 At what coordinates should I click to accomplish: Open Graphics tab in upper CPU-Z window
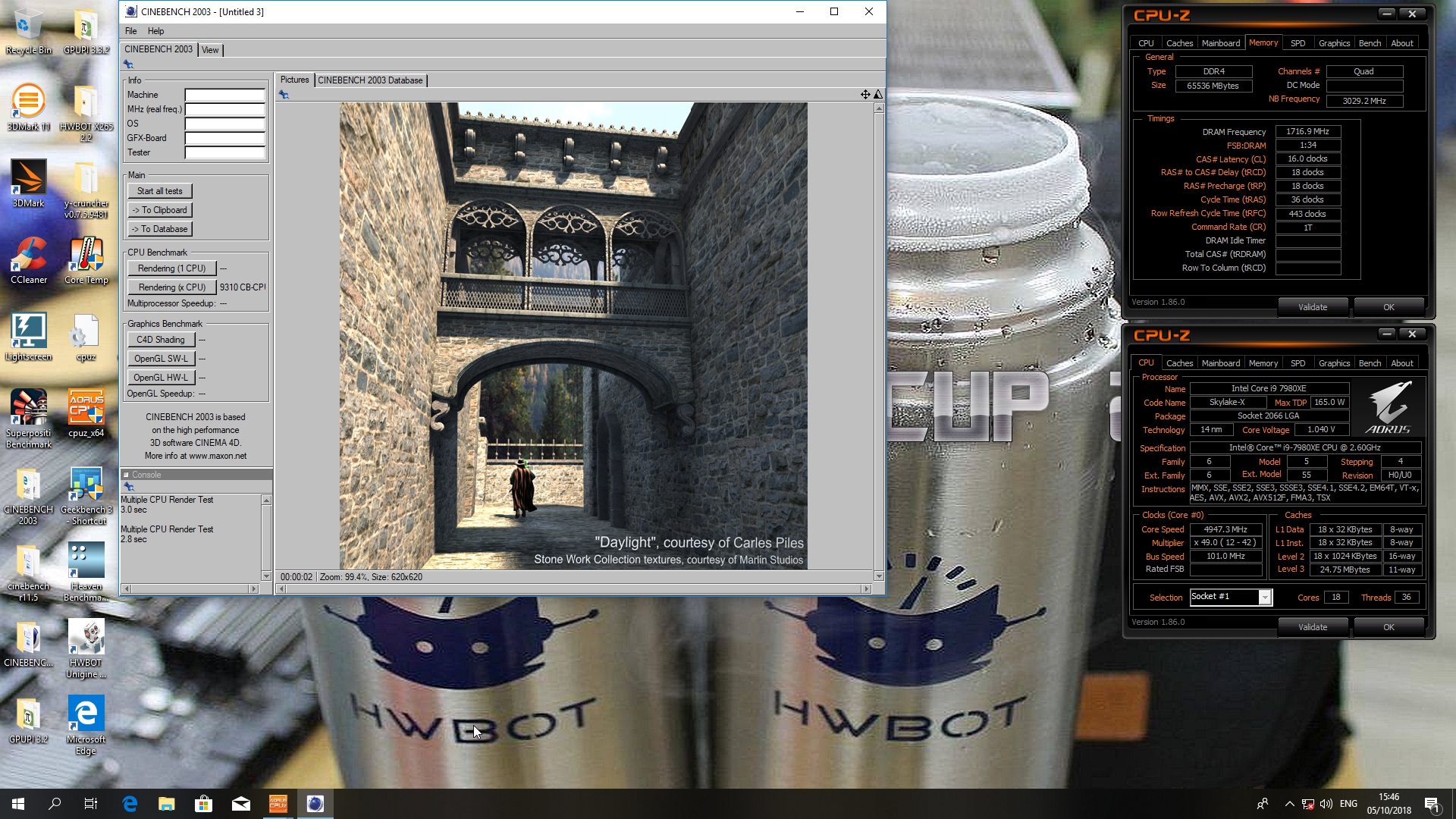pos(1334,43)
